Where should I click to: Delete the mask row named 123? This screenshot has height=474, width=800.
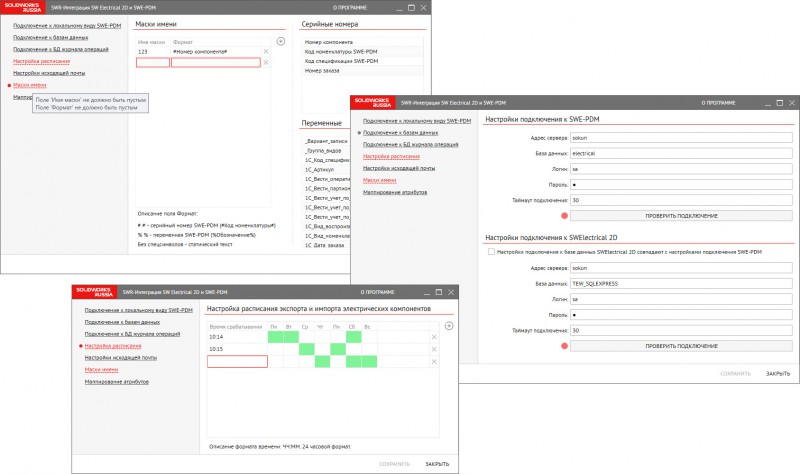pyautogui.click(x=266, y=52)
